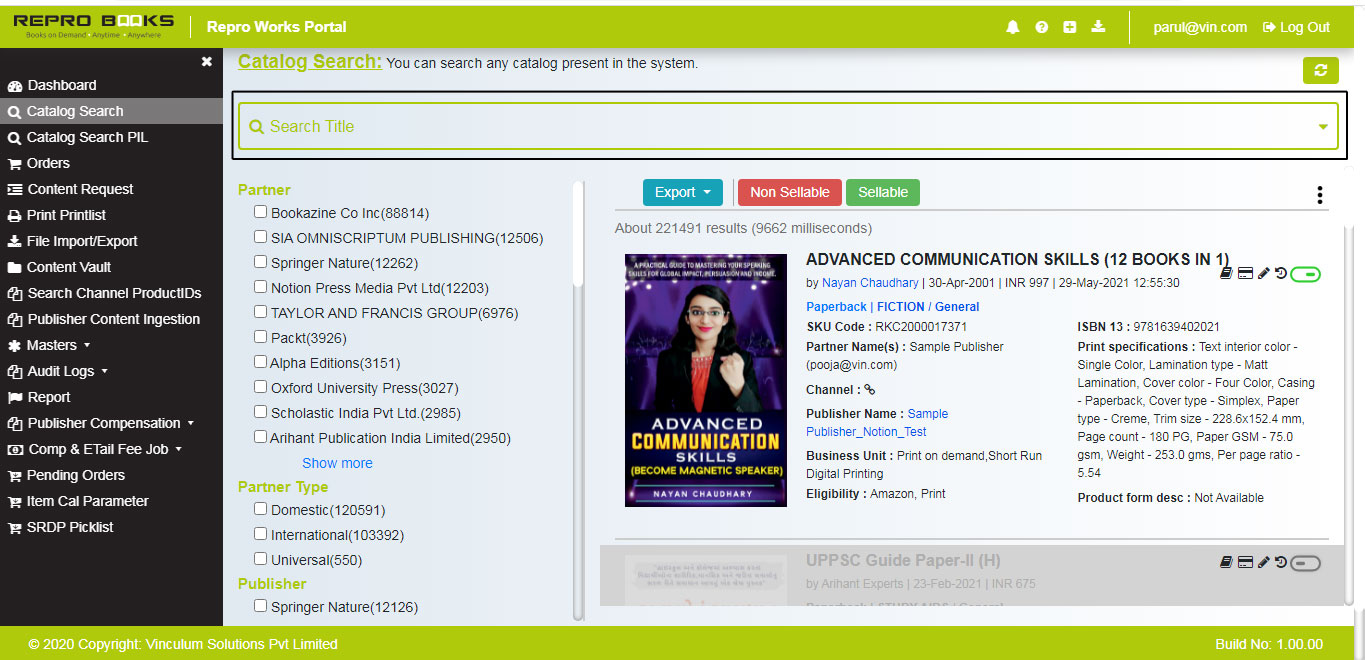1365x660 pixels.
Task: Open the Export dropdown button
Action: (x=682, y=192)
